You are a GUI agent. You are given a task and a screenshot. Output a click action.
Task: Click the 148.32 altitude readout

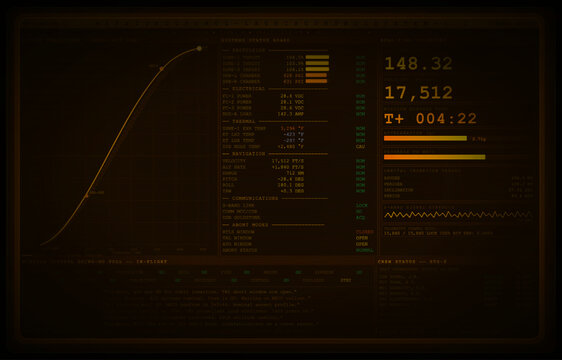[419, 64]
